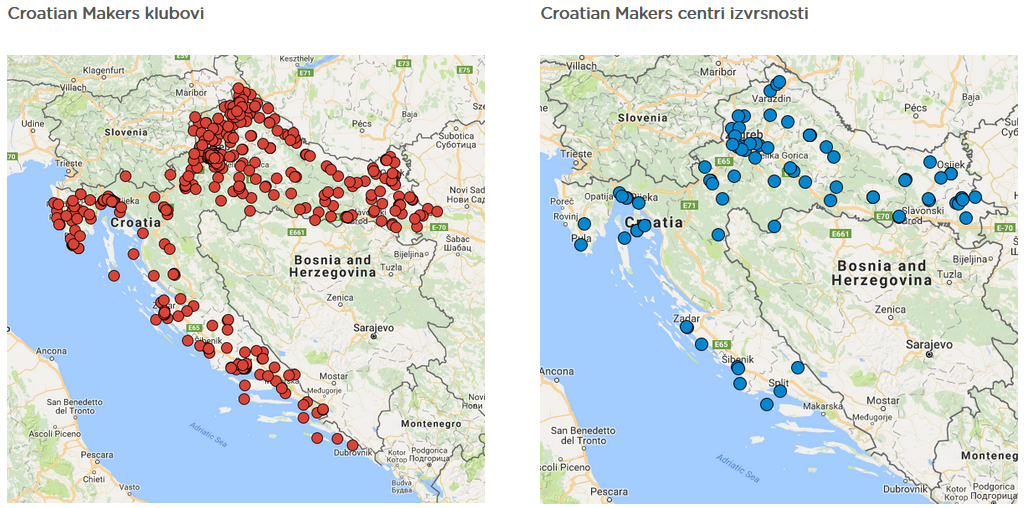Screen dimensions: 1024x508
Task: Click E661 road badge on the klubovi map
Action: pyautogui.click(x=296, y=231)
